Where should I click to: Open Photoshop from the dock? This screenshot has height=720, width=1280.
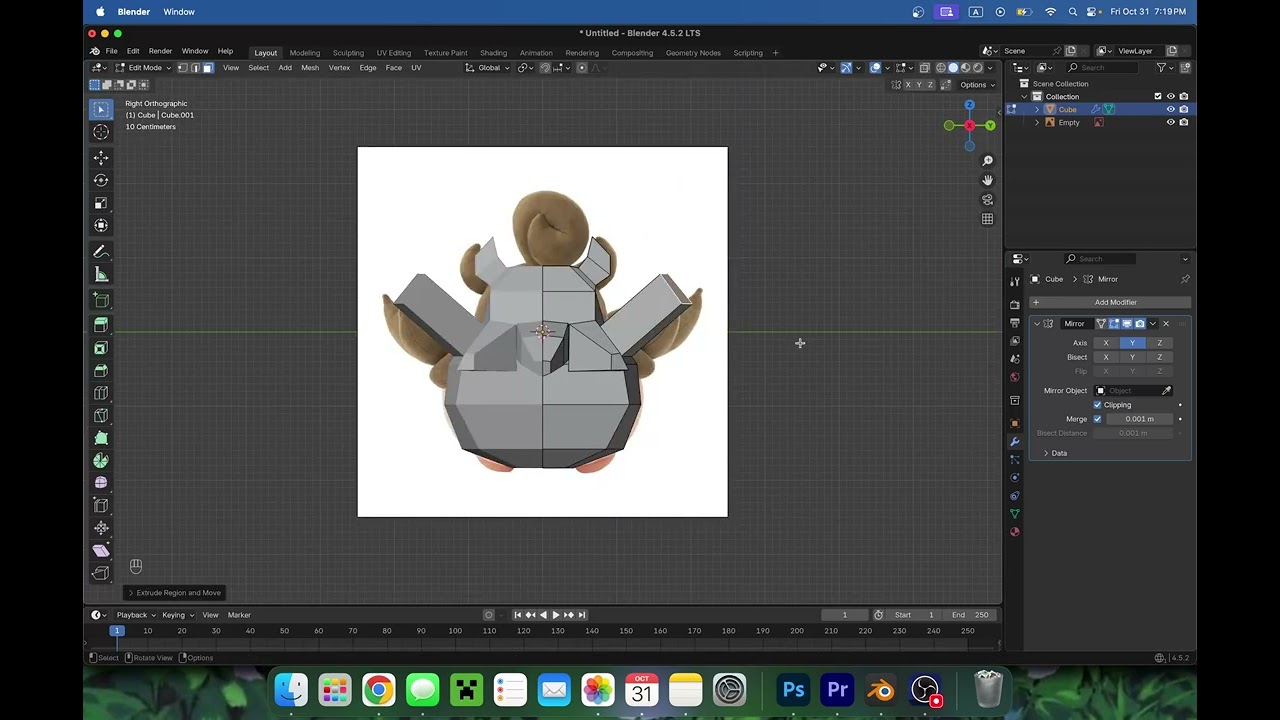794,690
